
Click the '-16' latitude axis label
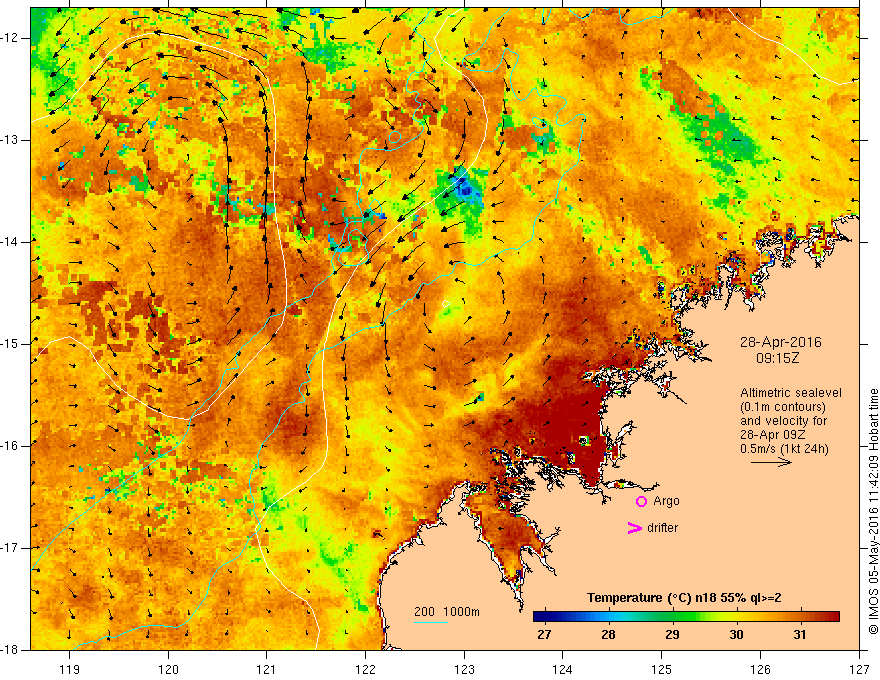pos(10,446)
